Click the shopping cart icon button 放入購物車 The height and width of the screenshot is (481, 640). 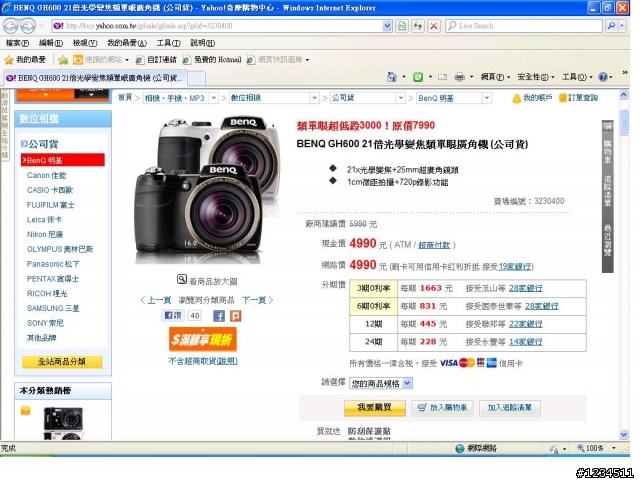click(442, 408)
